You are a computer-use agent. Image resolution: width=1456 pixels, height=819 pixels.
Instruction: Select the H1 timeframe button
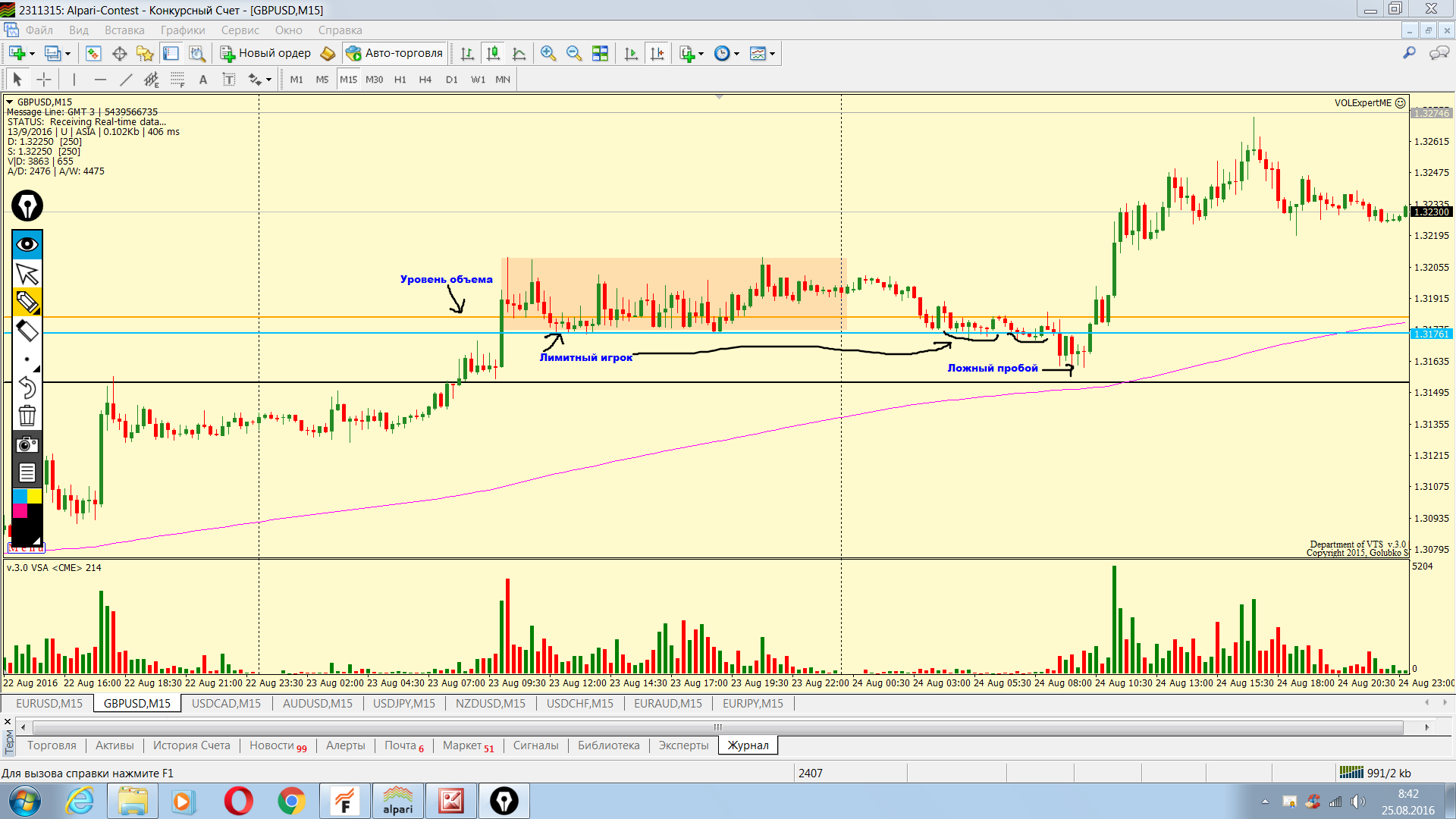pyautogui.click(x=400, y=80)
